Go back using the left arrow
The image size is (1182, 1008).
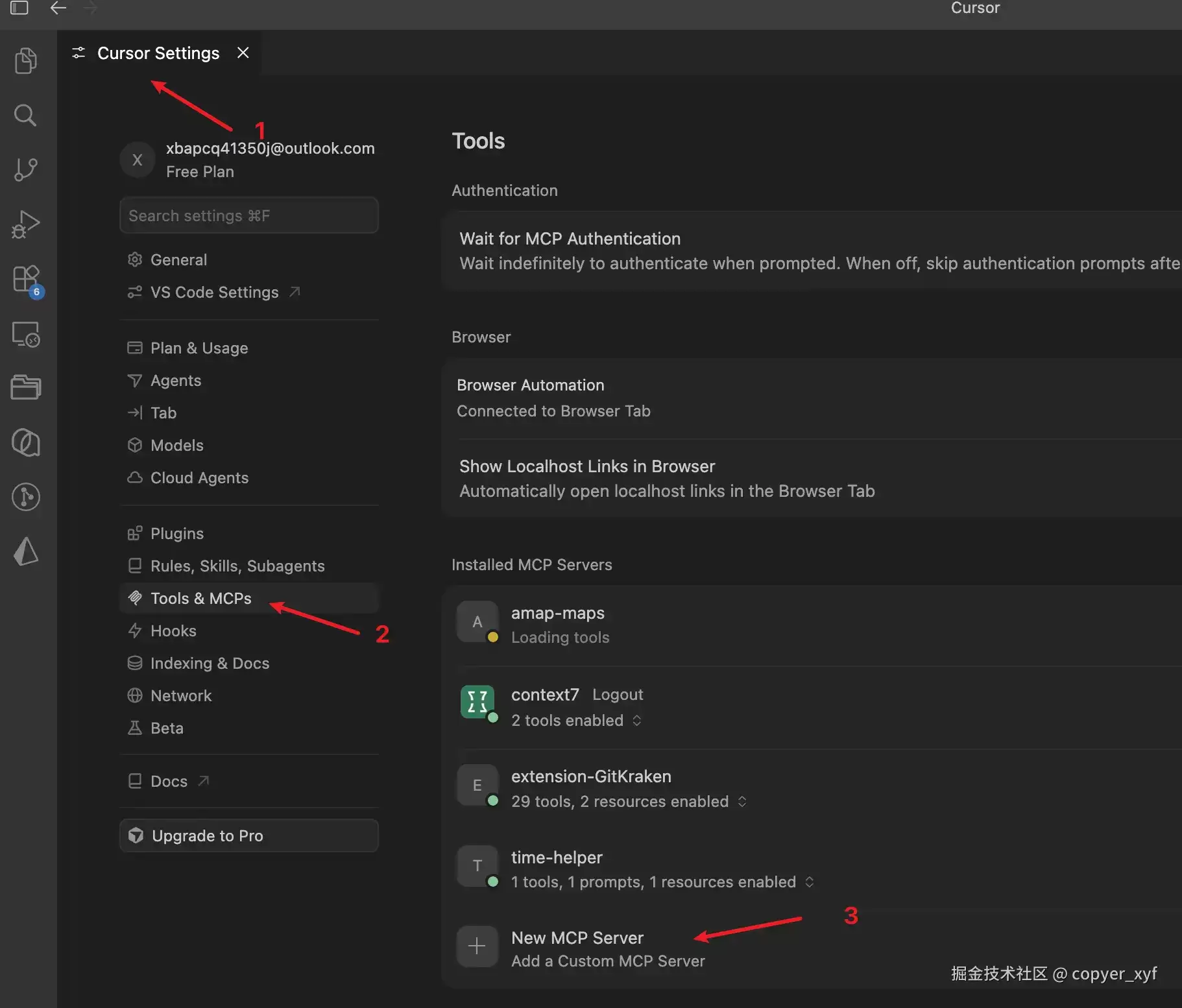coord(58,8)
